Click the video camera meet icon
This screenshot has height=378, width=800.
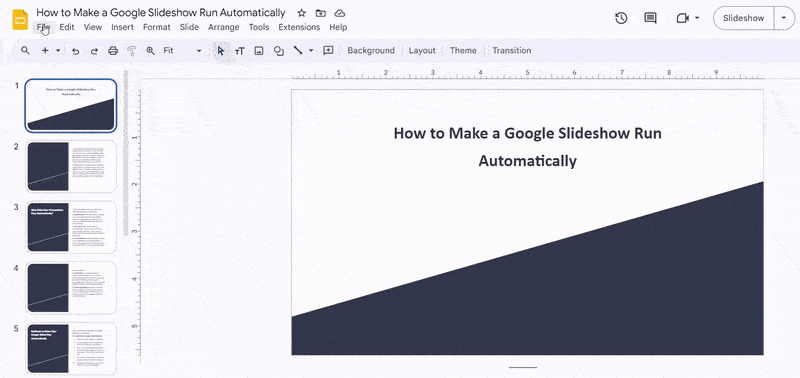683,18
